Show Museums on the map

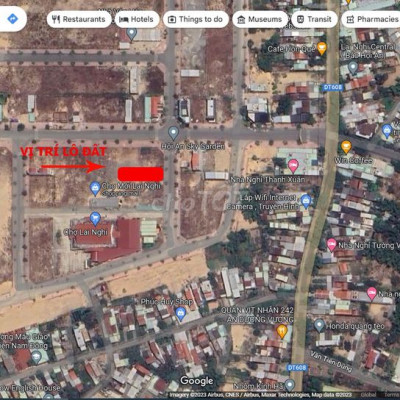pyautogui.click(x=260, y=19)
